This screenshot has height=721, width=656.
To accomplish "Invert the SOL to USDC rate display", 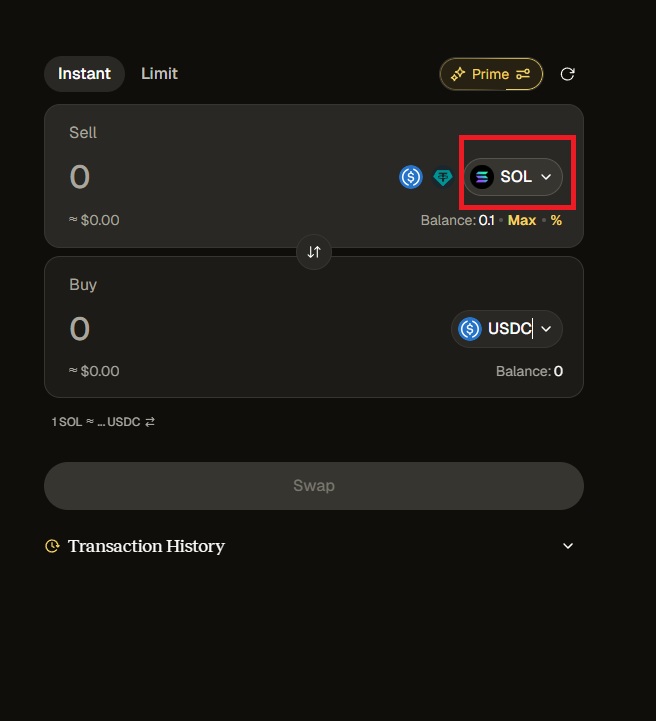I will tap(150, 422).
